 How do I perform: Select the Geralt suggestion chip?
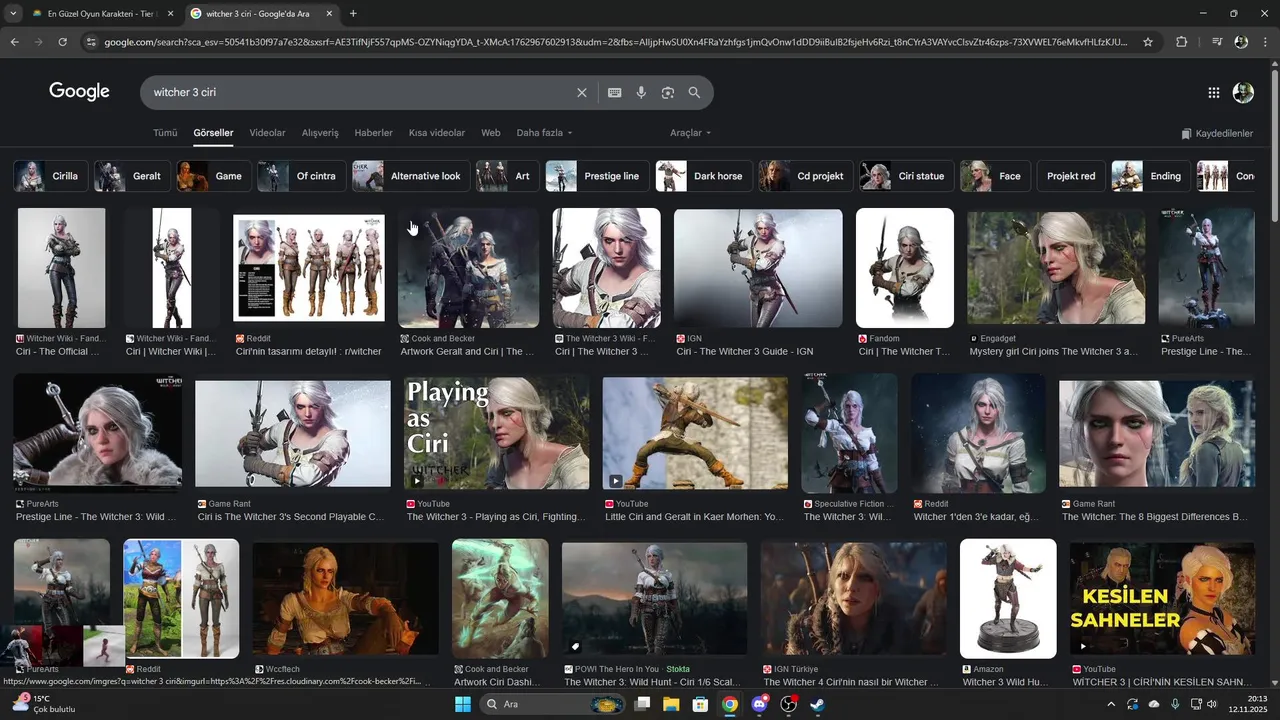point(131,176)
